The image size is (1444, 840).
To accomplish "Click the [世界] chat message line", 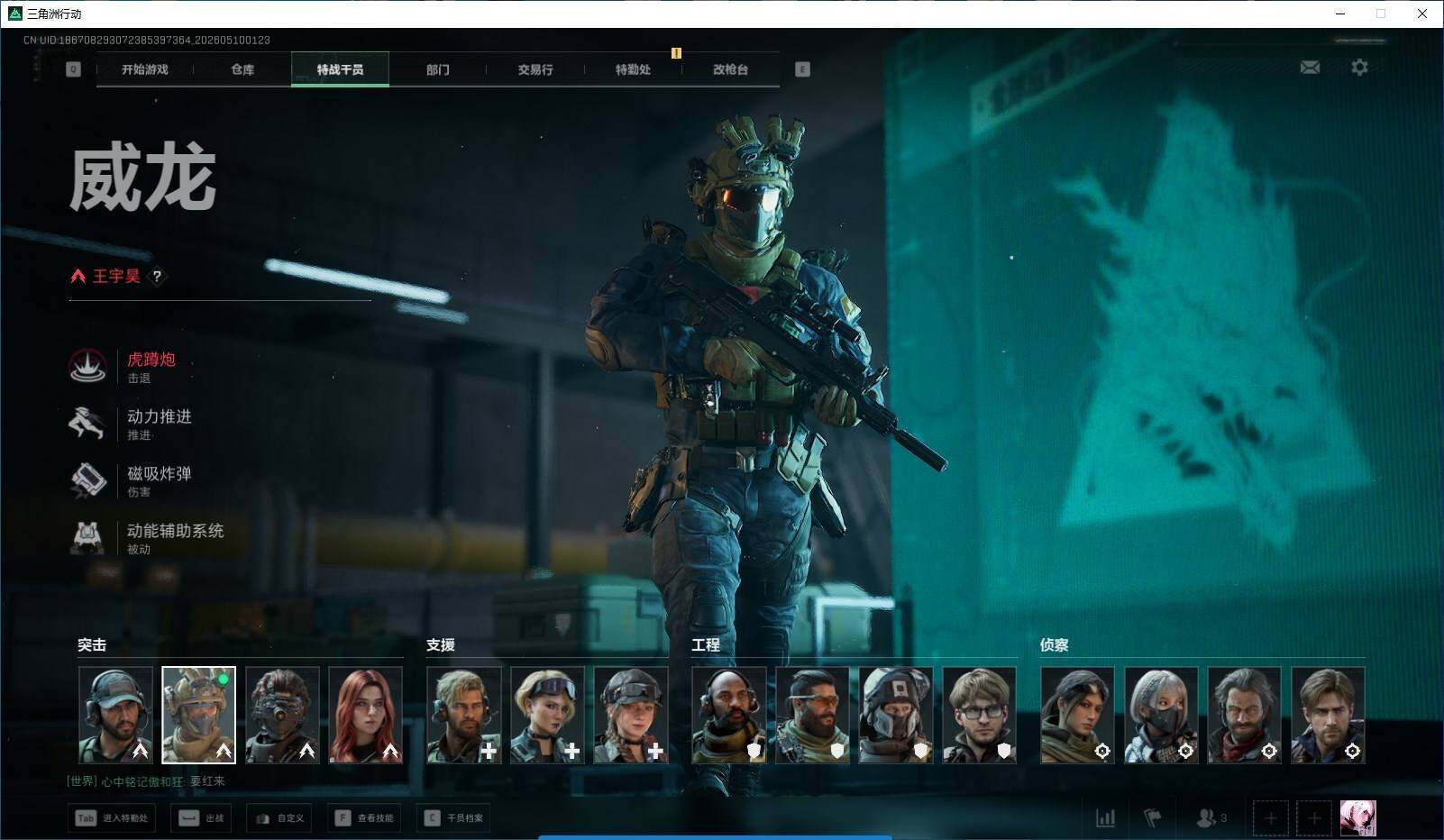I will pos(146,781).
